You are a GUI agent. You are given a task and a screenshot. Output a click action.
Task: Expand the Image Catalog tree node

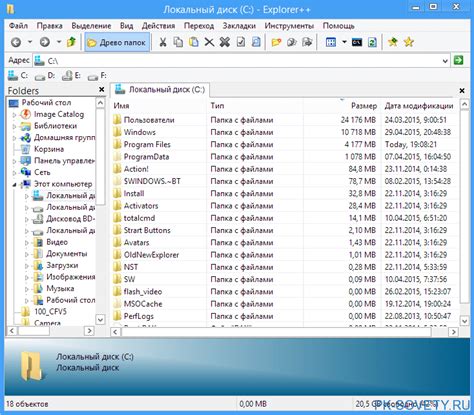pos(14,115)
